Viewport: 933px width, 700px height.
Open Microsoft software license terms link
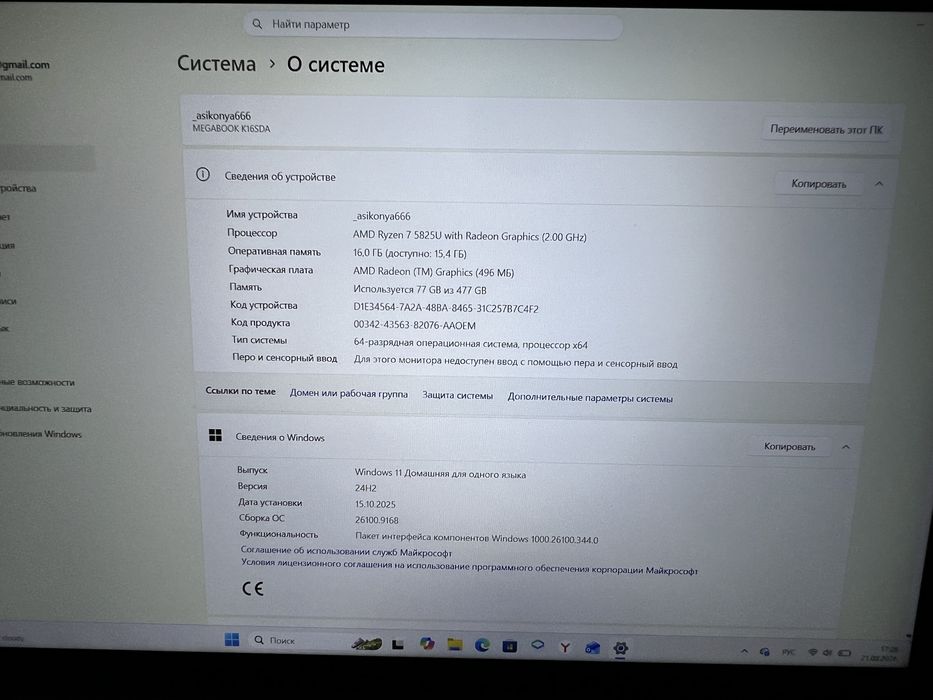pyautogui.click(x=469, y=566)
